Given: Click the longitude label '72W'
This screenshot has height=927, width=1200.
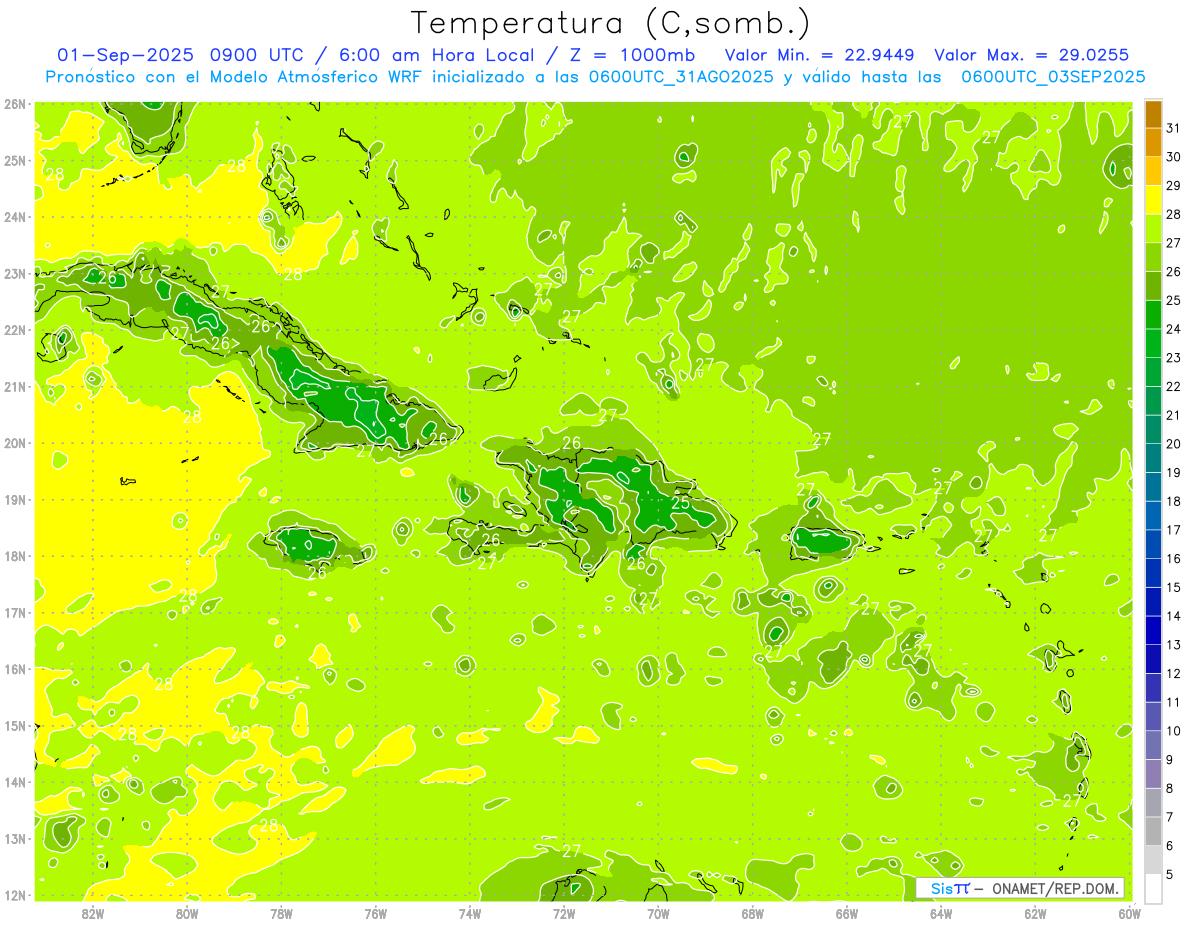Looking at the screenshot, I should [x=564, y=913].
